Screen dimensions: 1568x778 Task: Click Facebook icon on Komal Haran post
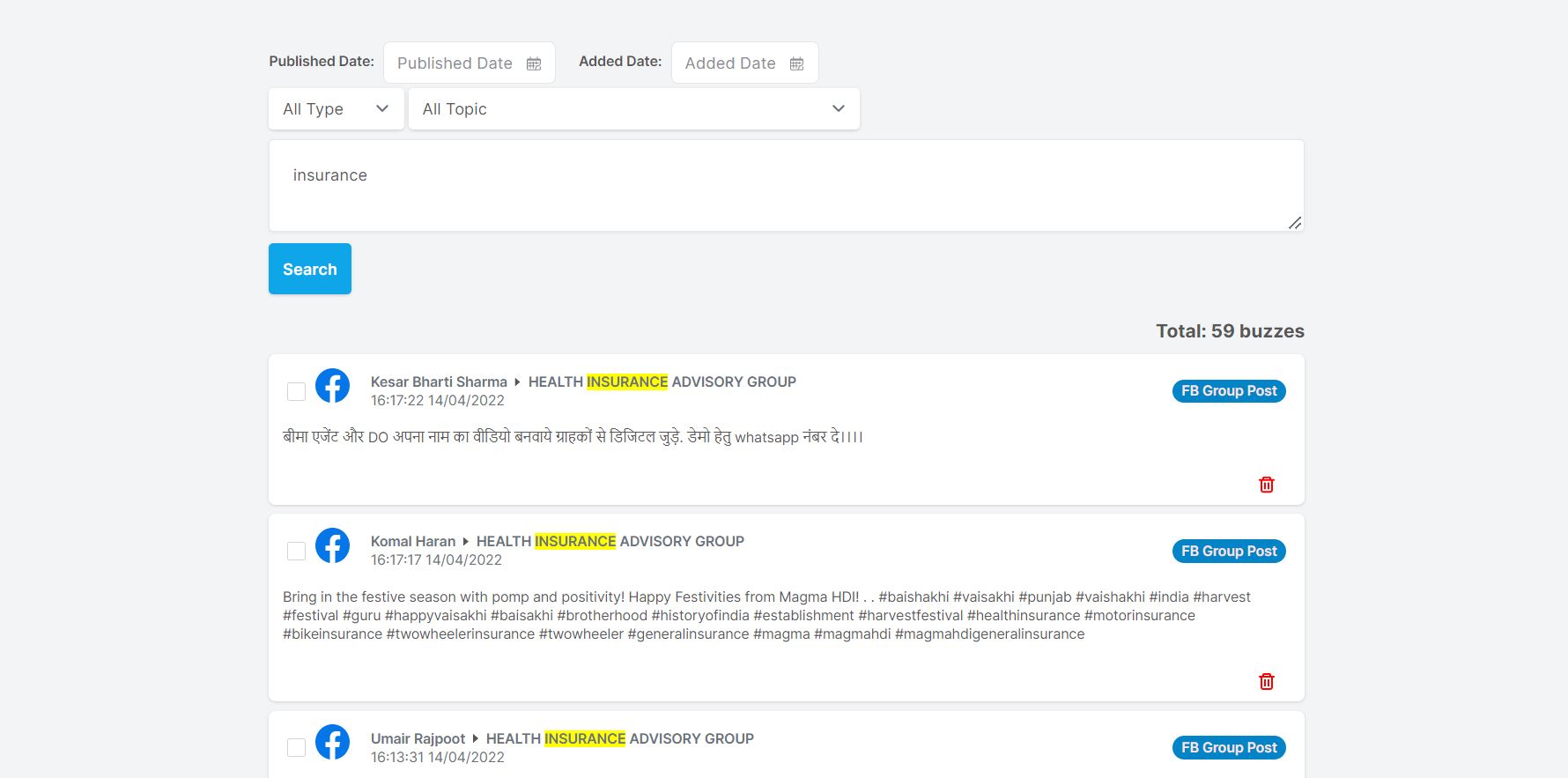click(333, 545)
